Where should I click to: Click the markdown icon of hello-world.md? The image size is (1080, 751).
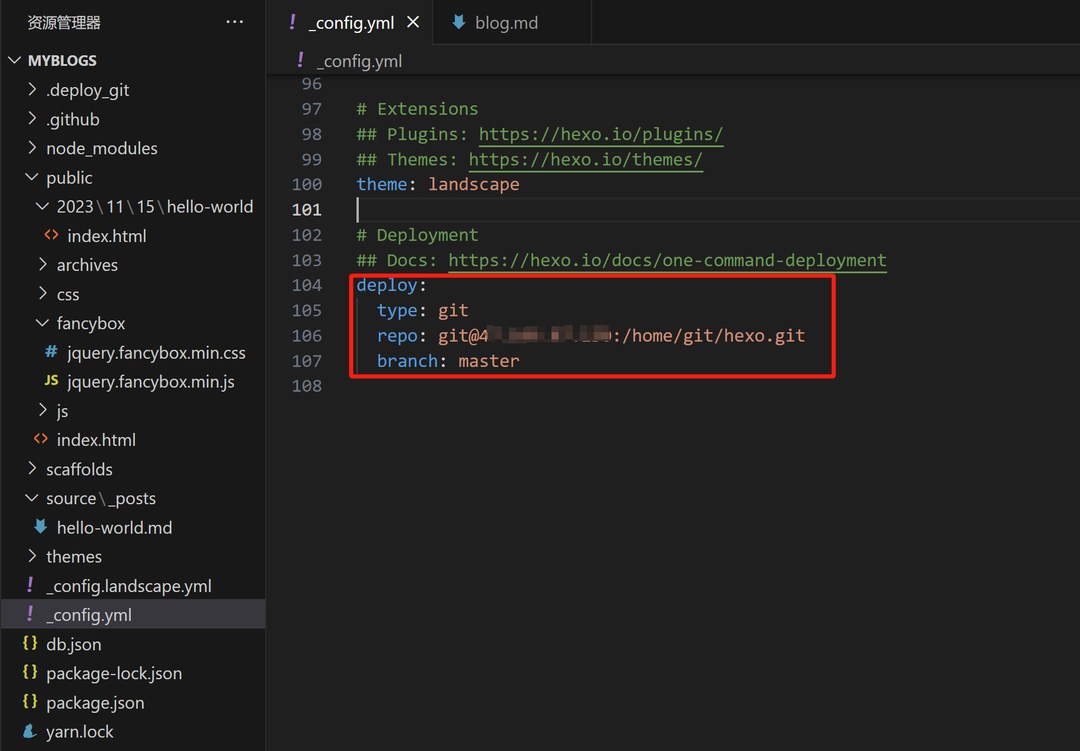coord(40,527)
